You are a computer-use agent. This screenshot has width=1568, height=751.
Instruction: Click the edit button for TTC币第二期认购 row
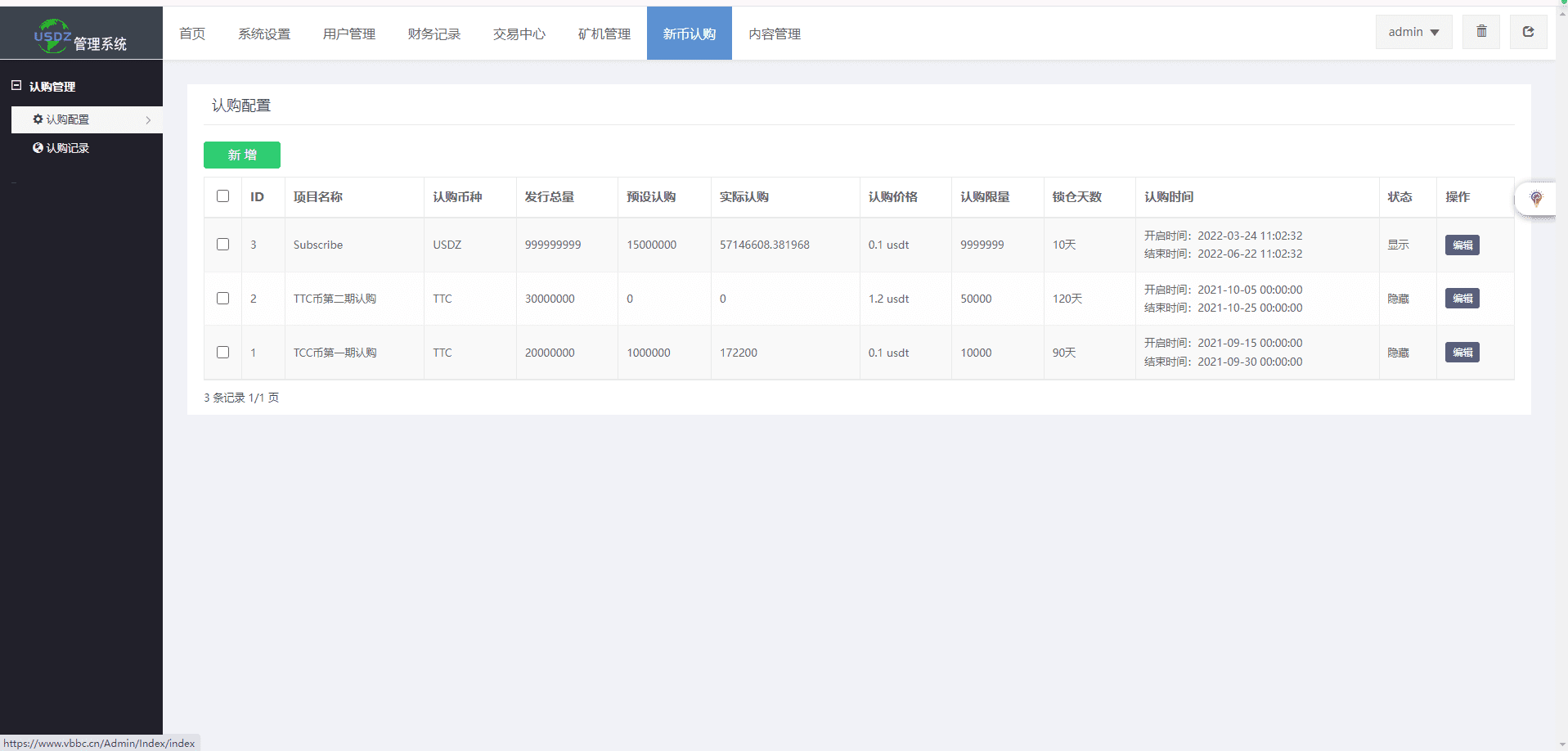tap(1462, 299)
